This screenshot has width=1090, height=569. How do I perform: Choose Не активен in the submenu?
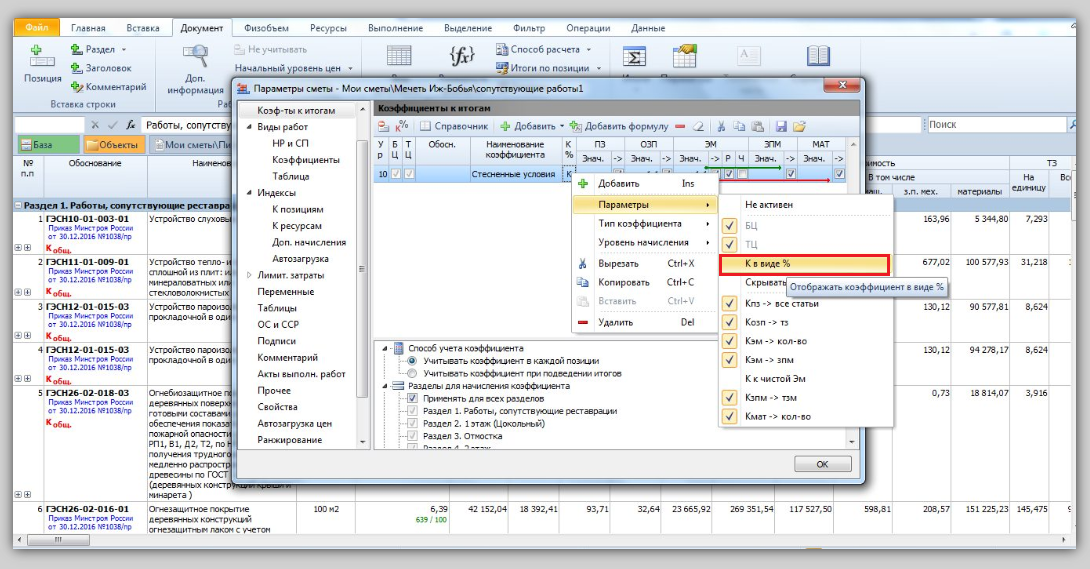806,205
